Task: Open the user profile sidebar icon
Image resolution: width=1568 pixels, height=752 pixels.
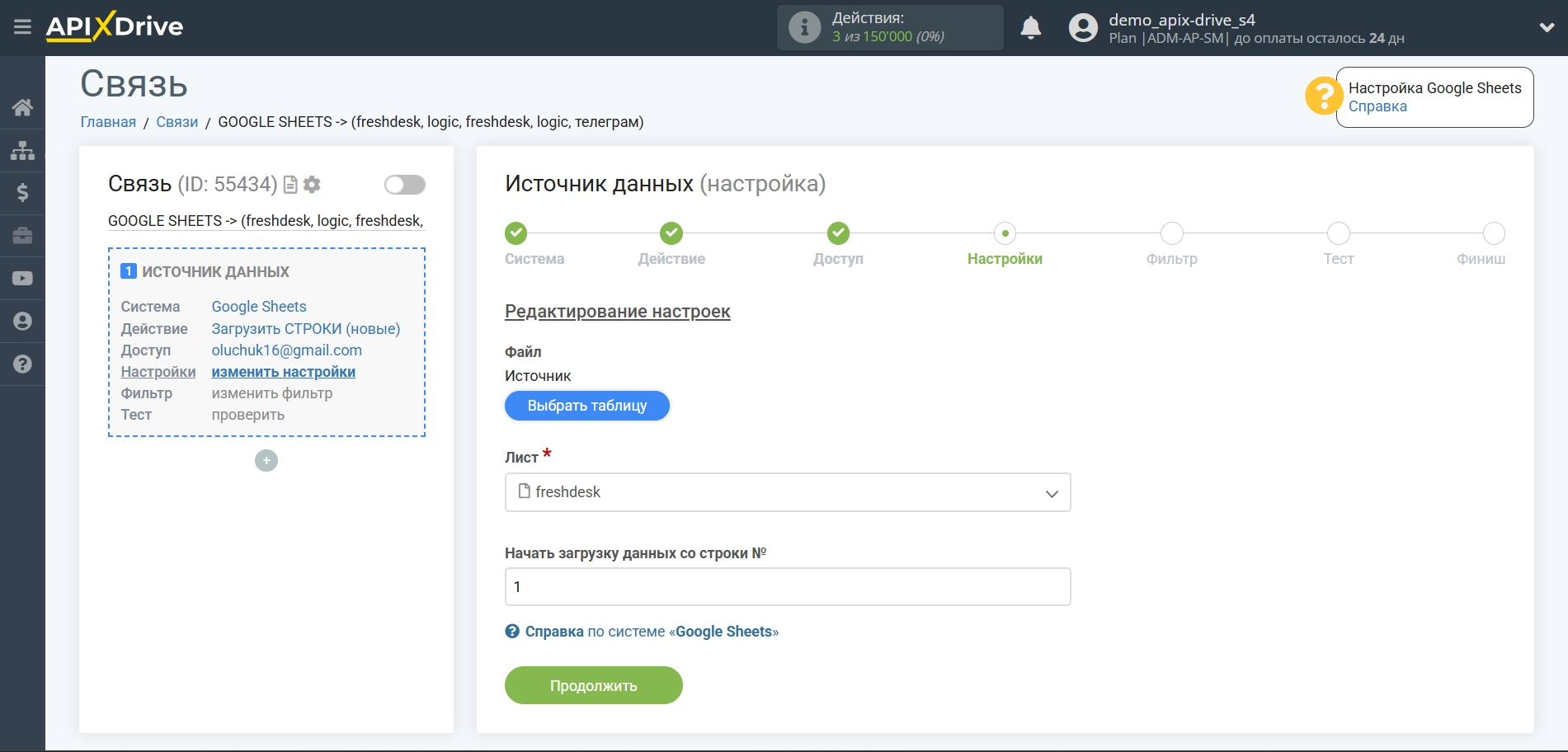Action: (x=22, y=322)
